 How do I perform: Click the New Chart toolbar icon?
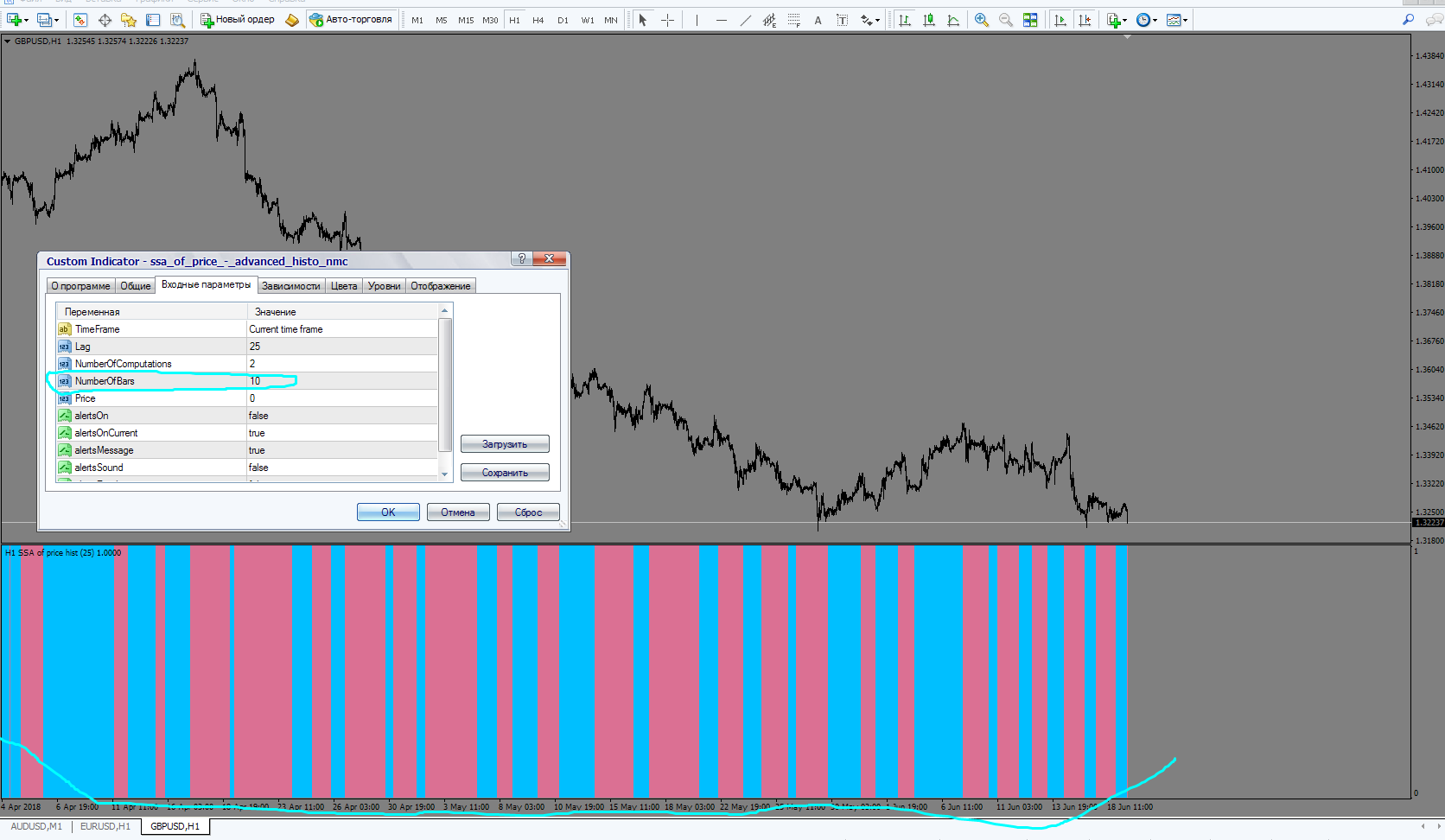(15, 20)
